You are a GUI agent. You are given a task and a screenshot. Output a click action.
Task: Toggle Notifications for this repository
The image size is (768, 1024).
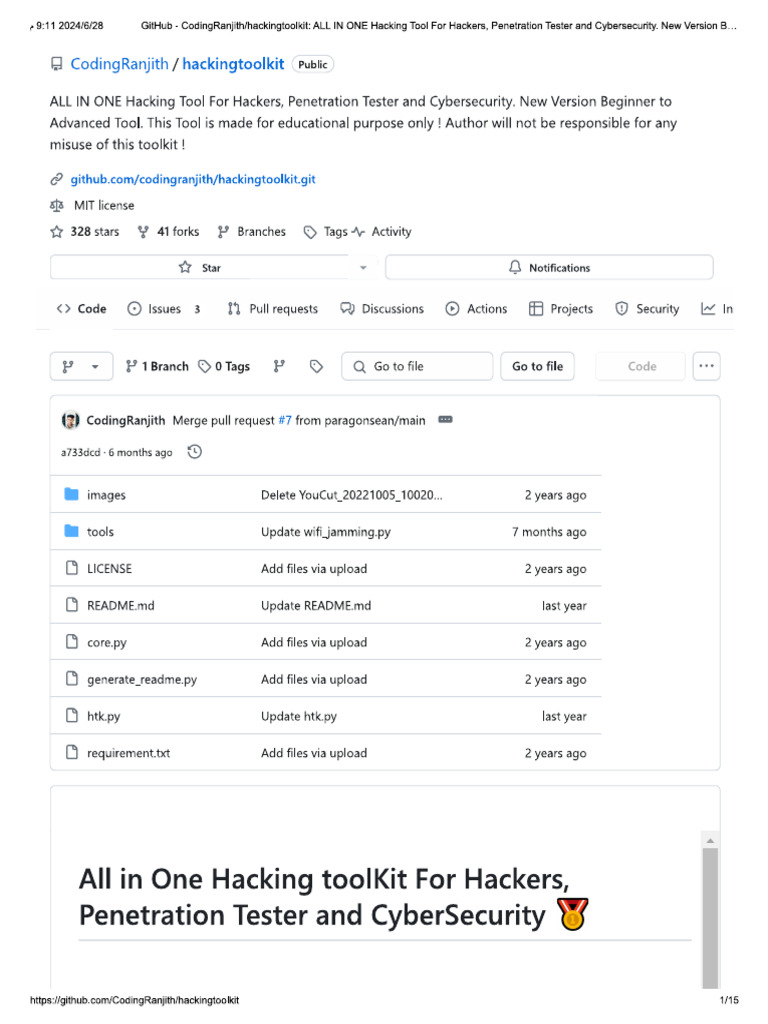(549, 268)
